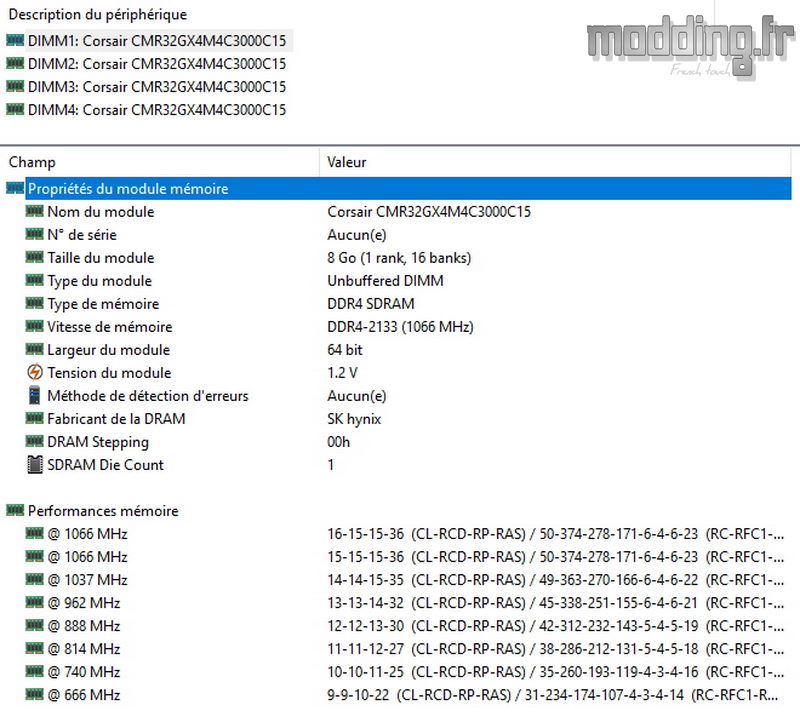Click the DIMM3 memory icon
This screenshot has width=800, height=728.
pos(15,86)
